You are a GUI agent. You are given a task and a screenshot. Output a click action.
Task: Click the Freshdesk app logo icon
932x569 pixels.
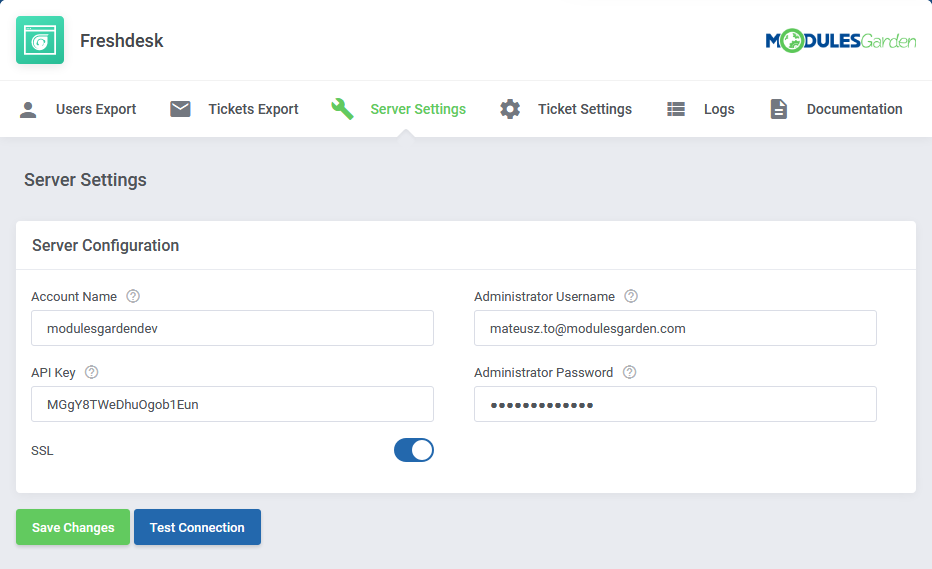[x=40, y=40]
